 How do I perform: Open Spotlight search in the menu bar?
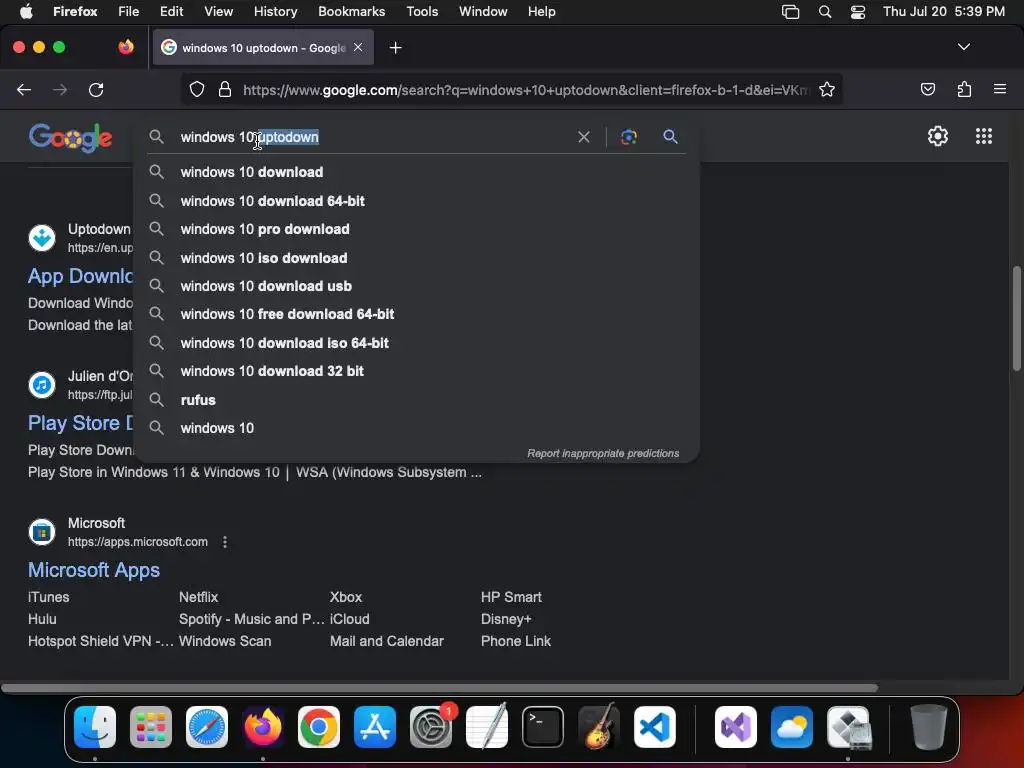(825, 12)
